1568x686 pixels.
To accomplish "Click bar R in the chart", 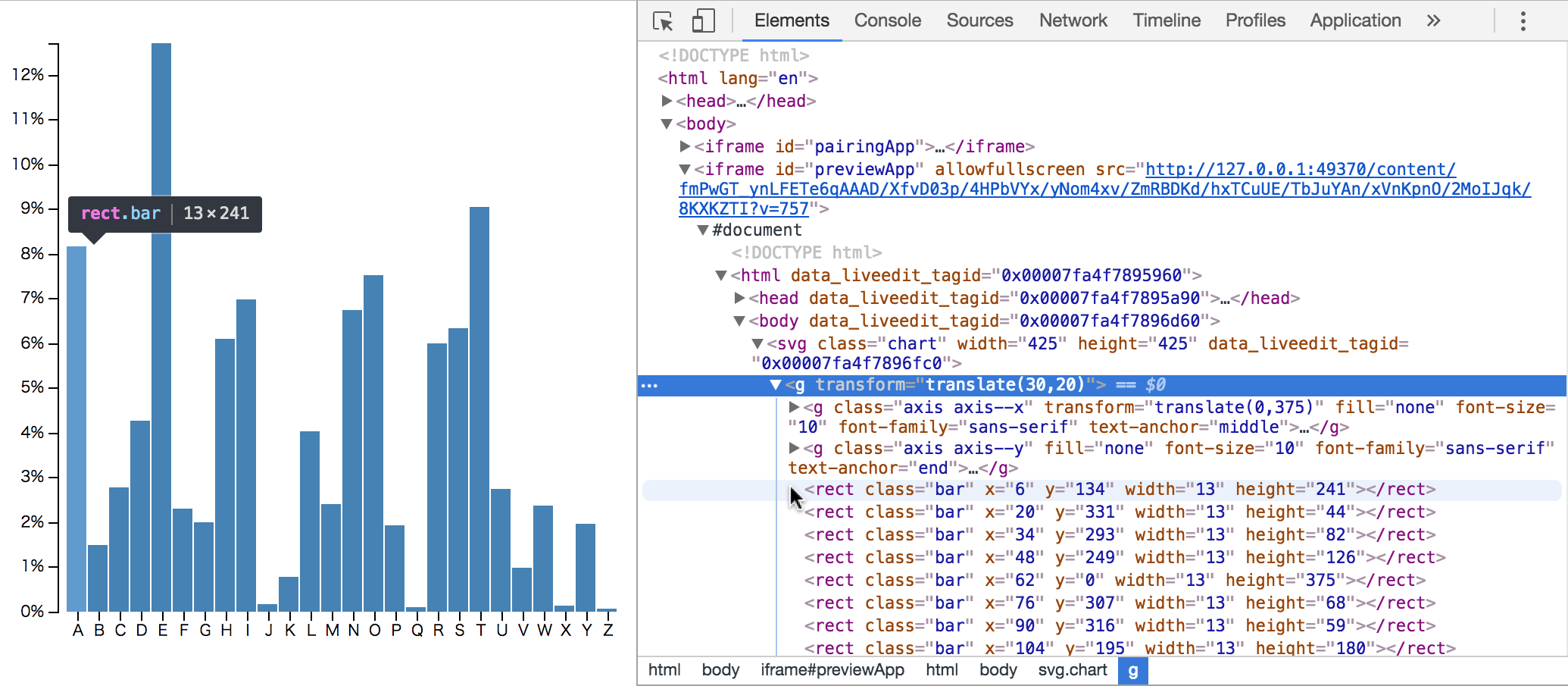I will point(437,478).
